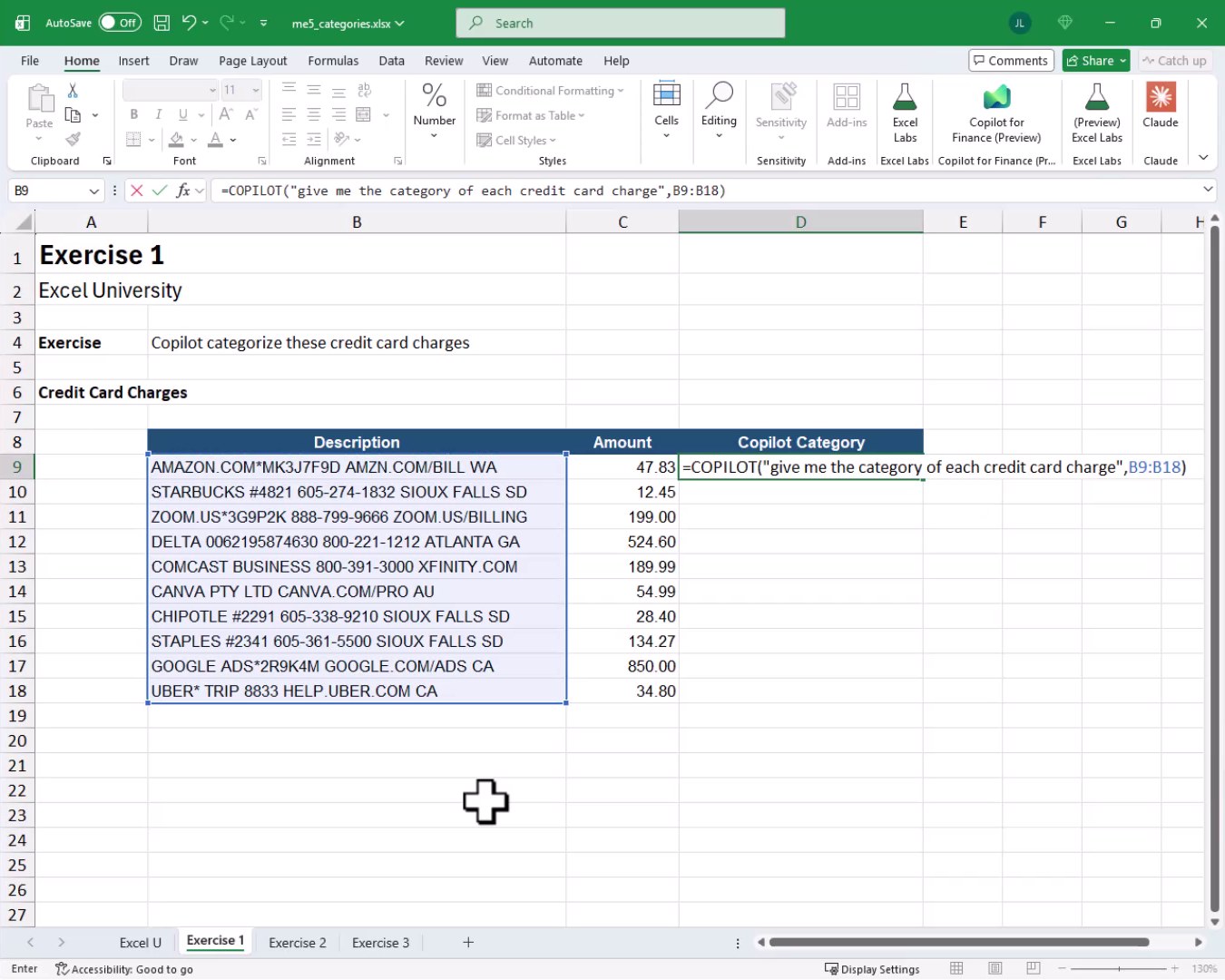Toggle Underline formatting
The width and height of the screenshot is (1225, 980).
click(x=183, y=114)
